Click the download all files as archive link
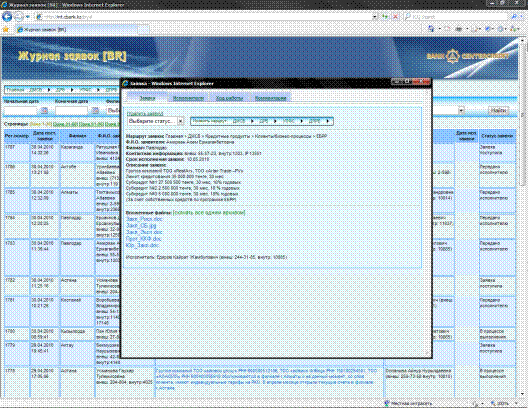The height and width of the screenshot is (409, 529). [209, 213]
